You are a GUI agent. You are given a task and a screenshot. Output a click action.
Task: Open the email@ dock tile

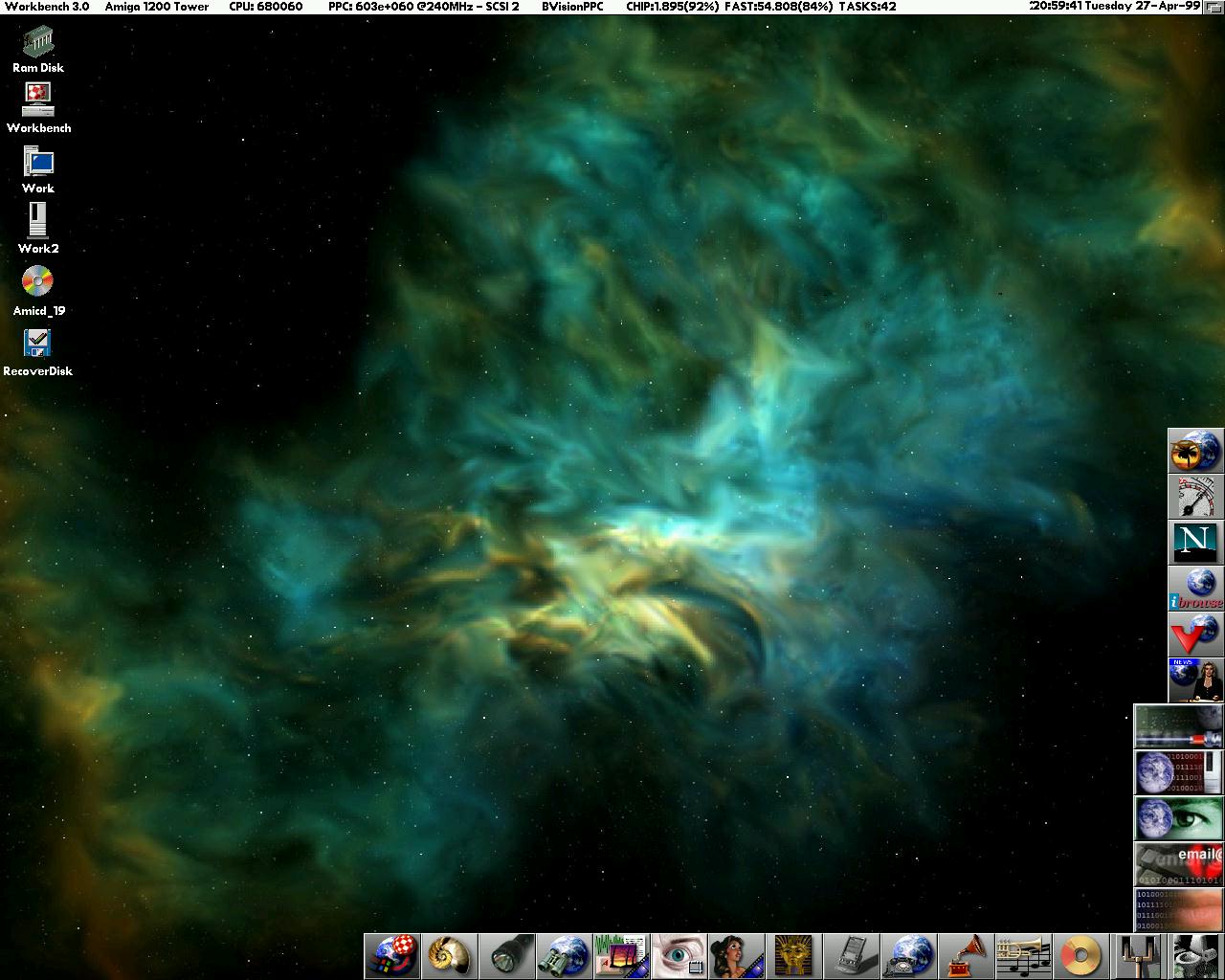point(1178,864)
